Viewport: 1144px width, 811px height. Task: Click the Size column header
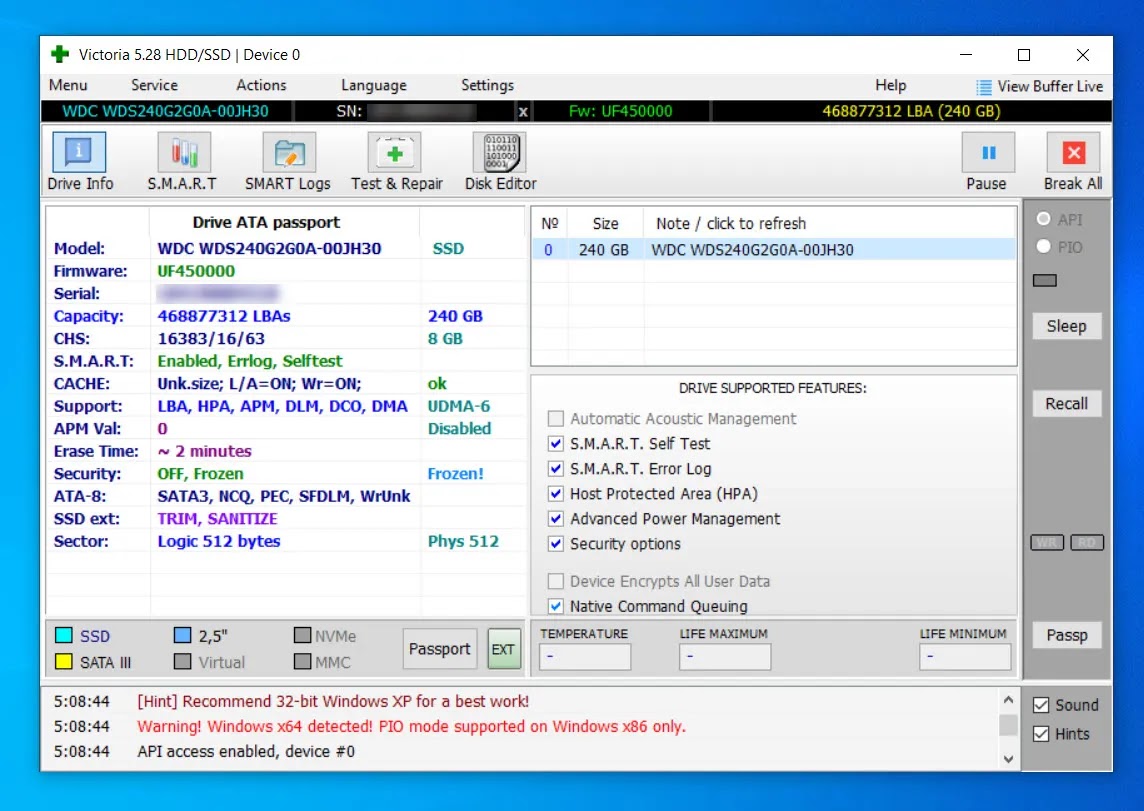point(606,223)
